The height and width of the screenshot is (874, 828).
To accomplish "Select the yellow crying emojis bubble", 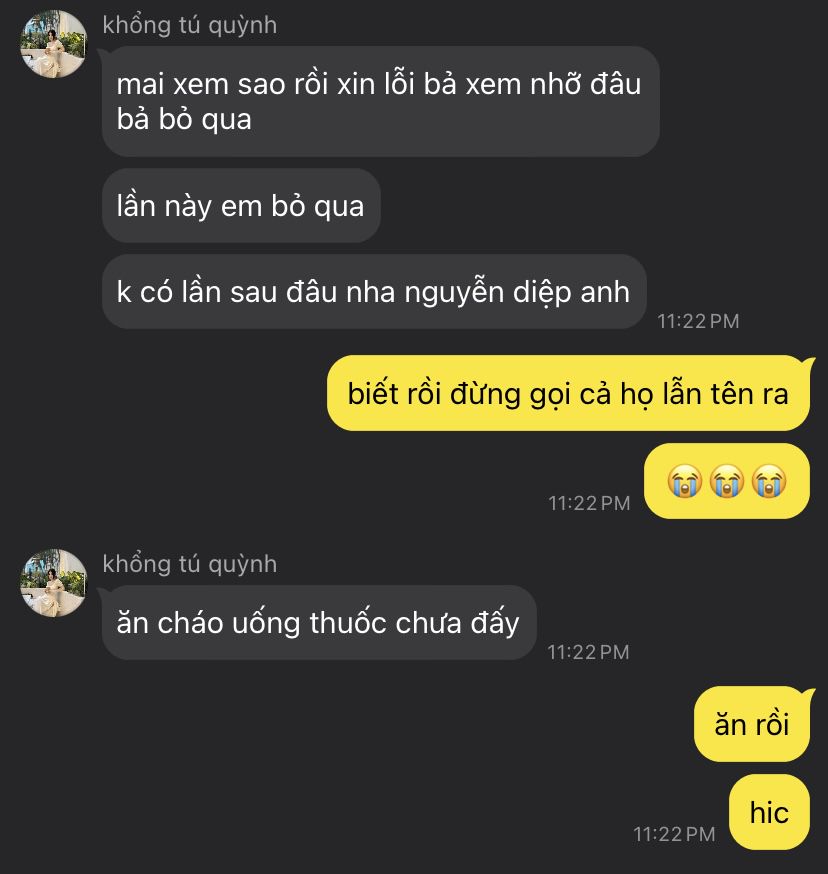I will 727,481.
